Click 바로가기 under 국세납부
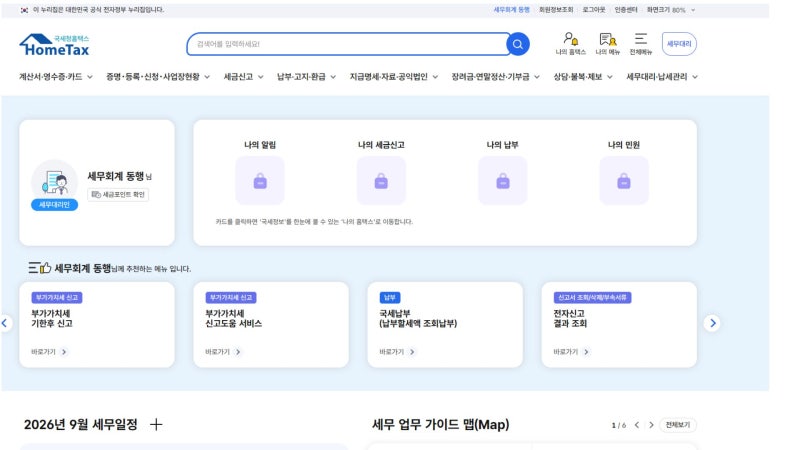This screenshot has height=450, width=800. pyautogui.click(x=397, y=352)
